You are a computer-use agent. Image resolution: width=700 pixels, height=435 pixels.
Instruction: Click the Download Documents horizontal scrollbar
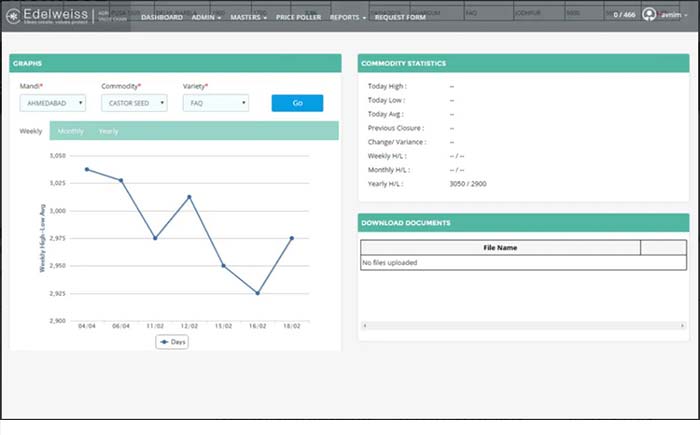click(x=524, y=325)
